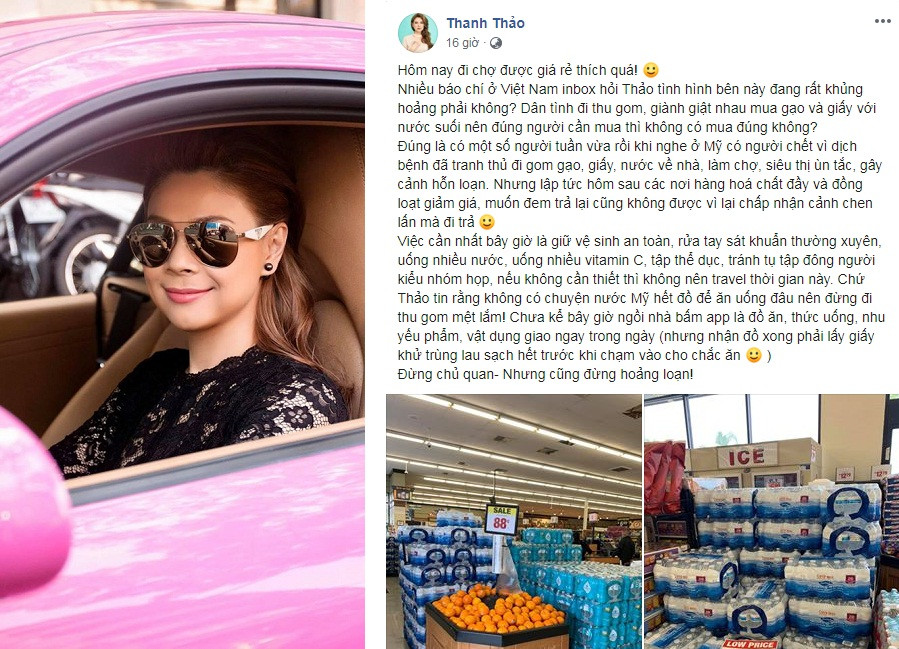899x649 pixels.
Task: Open the ICE freezer water bottles photo
Action: coord(771,521)
